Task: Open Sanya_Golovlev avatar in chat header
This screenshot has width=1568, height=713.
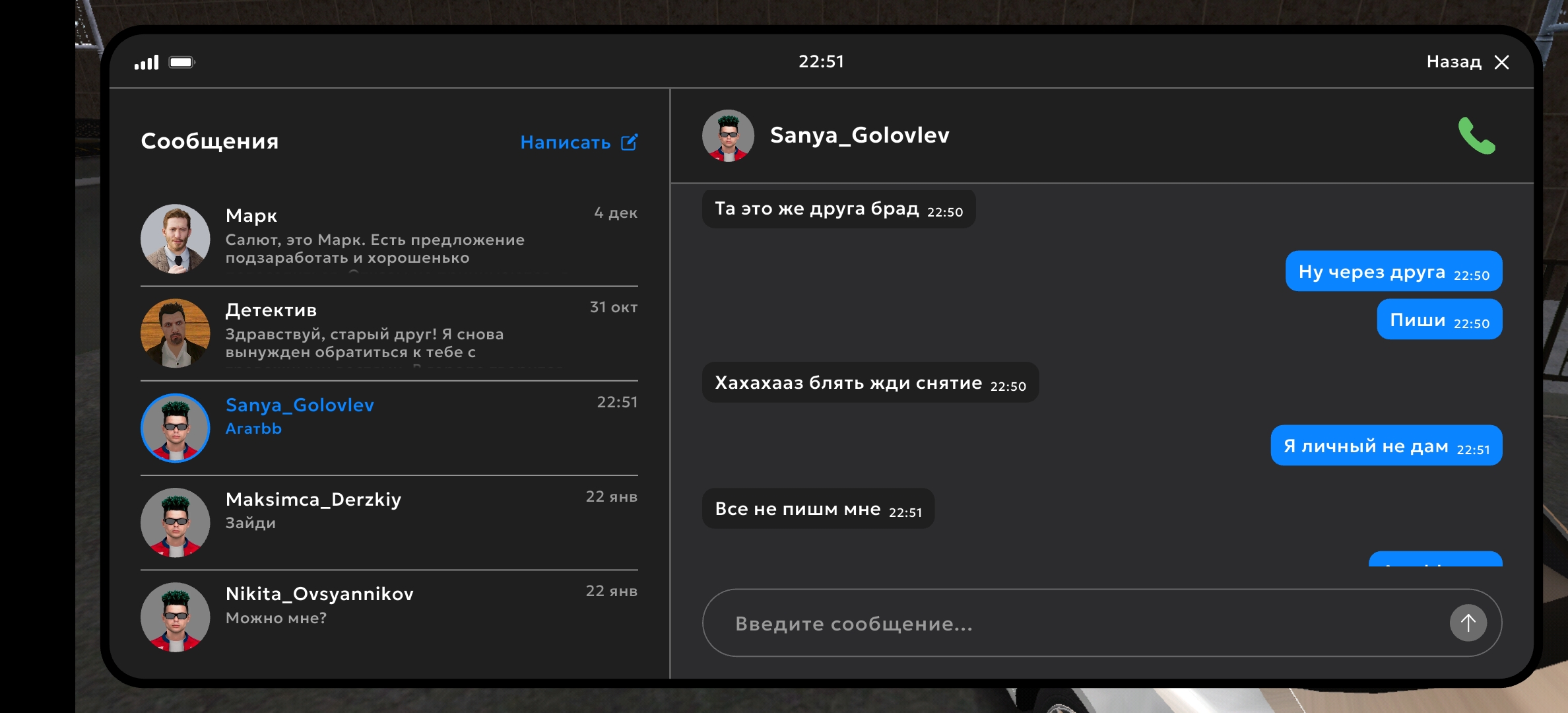Action: coord(728,135)
